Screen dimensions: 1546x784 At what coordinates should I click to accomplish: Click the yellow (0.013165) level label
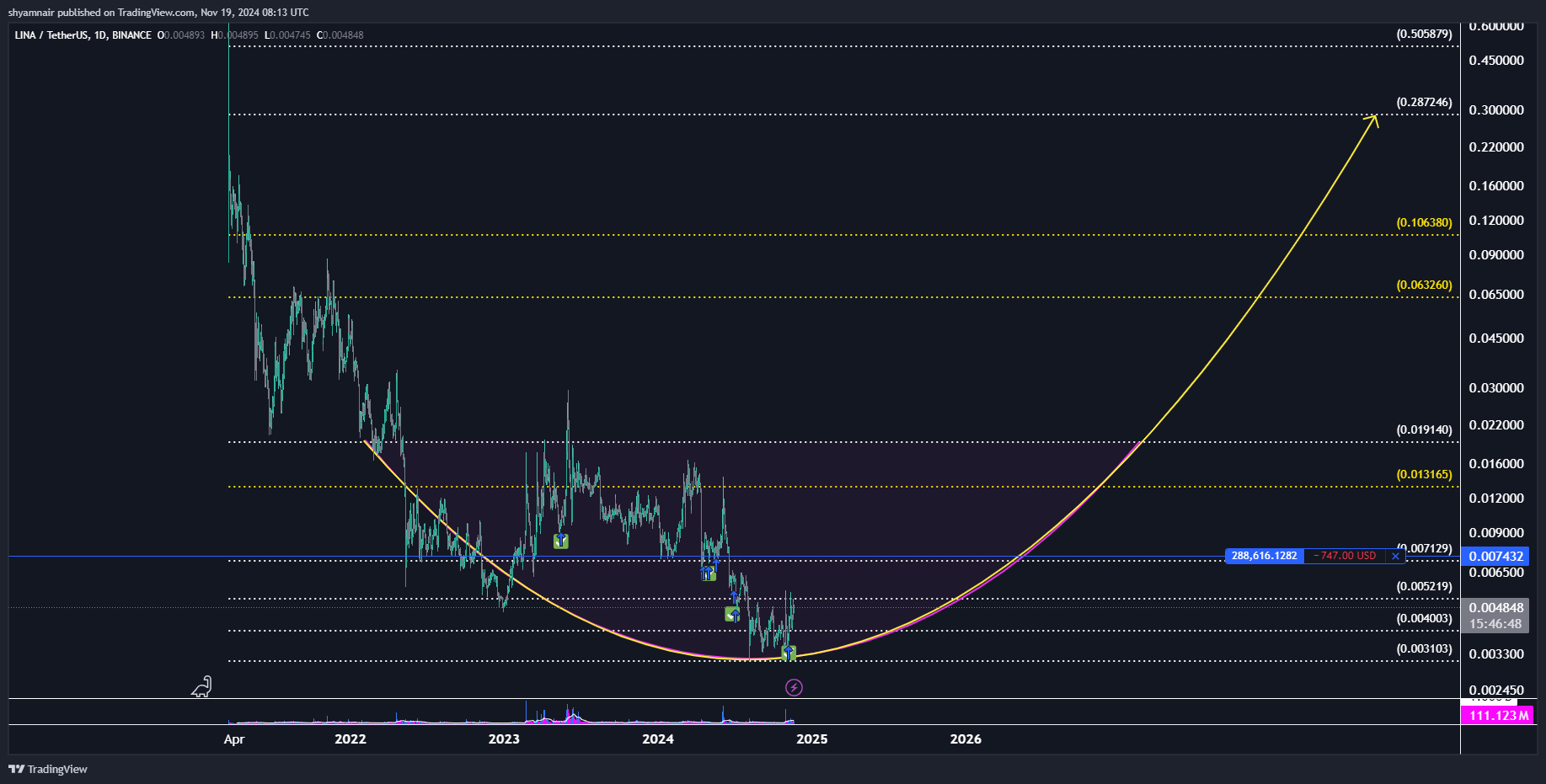coord(1424,474)
